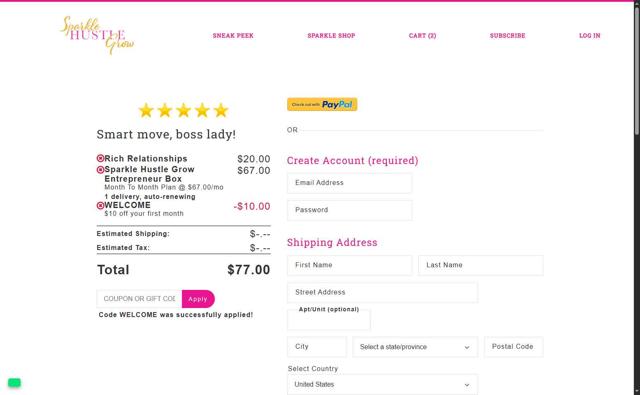Click the Create Account (required) heading
This screenshot has width=640, height=395.
pyautogui.click(x=353, y=160)
